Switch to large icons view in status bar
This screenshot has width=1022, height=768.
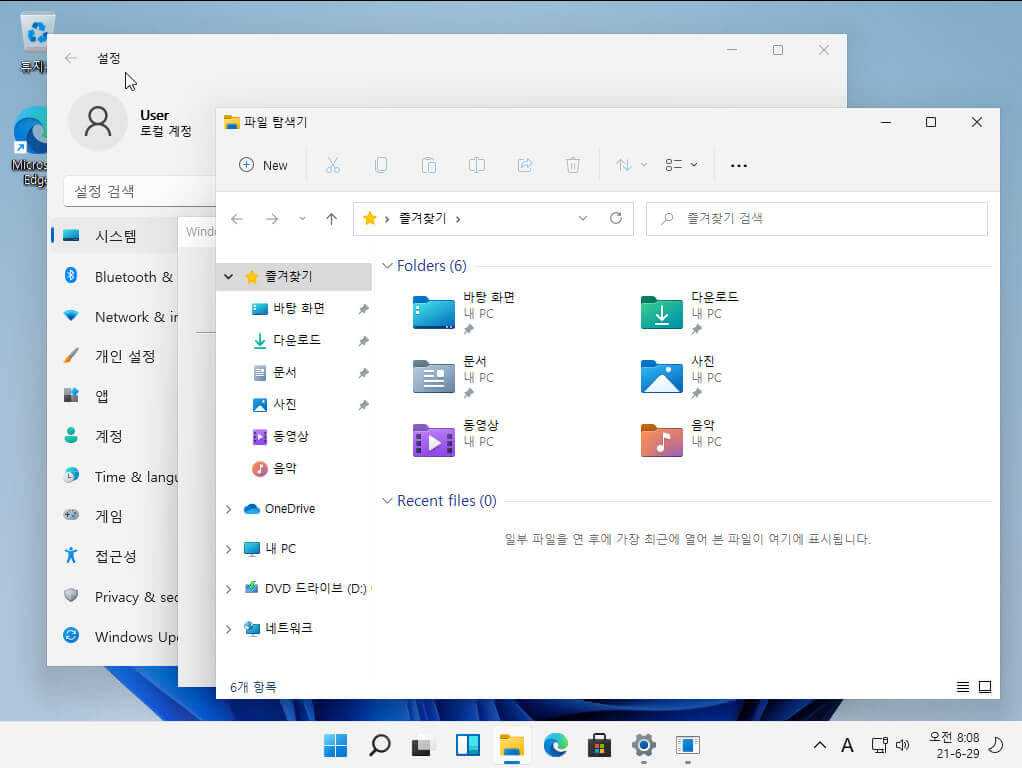click(x=985, y=687)
